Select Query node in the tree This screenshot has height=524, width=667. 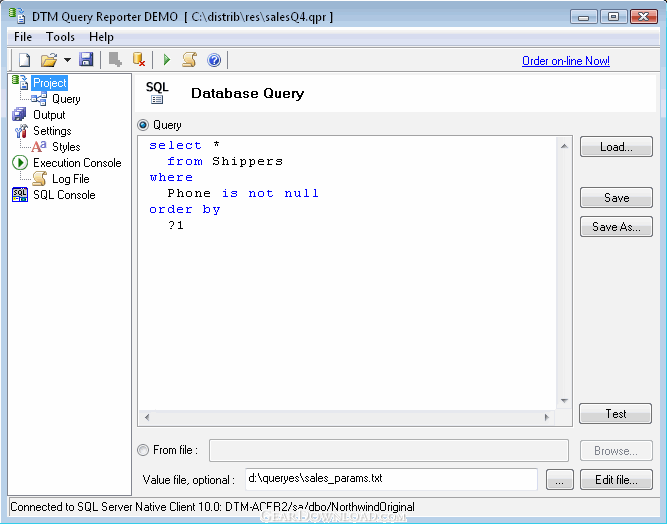click(66, 99)
